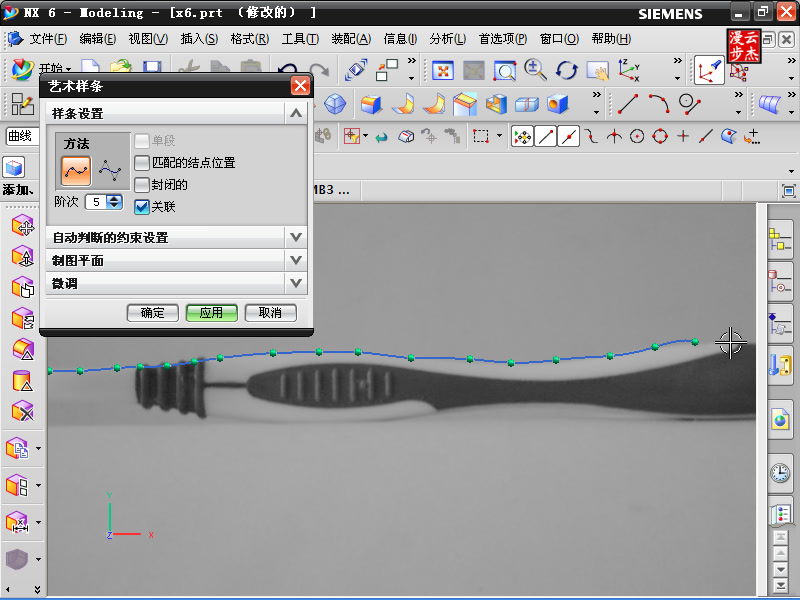Close the 艺术样条 dialog
Image resolution: width=800 pixels, height=600 pixels.
tap(300, 86)
